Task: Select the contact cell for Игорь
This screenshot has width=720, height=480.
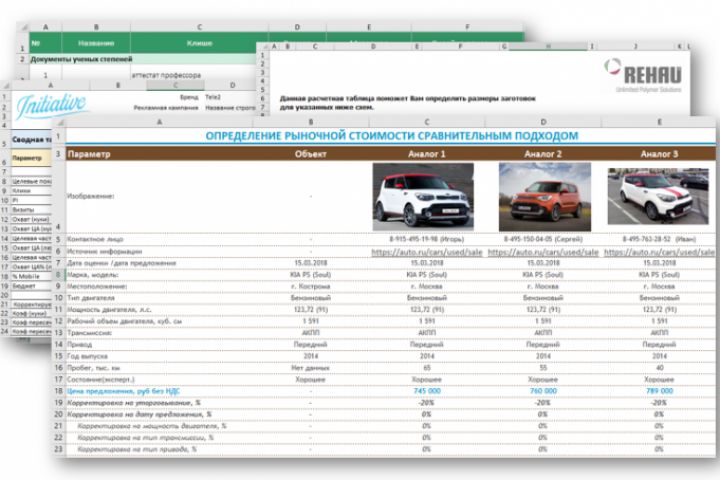Action: 427,239
